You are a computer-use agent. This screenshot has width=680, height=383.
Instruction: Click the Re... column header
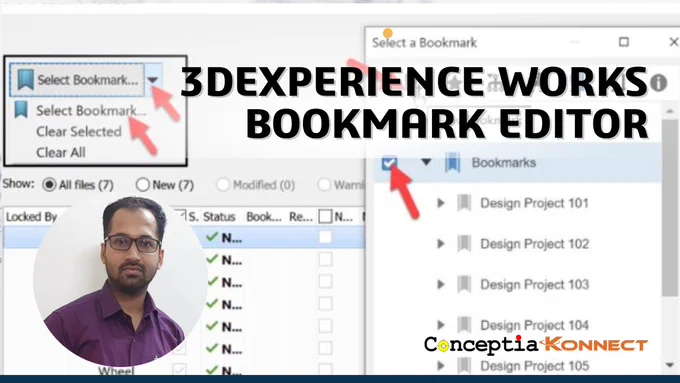301,216
